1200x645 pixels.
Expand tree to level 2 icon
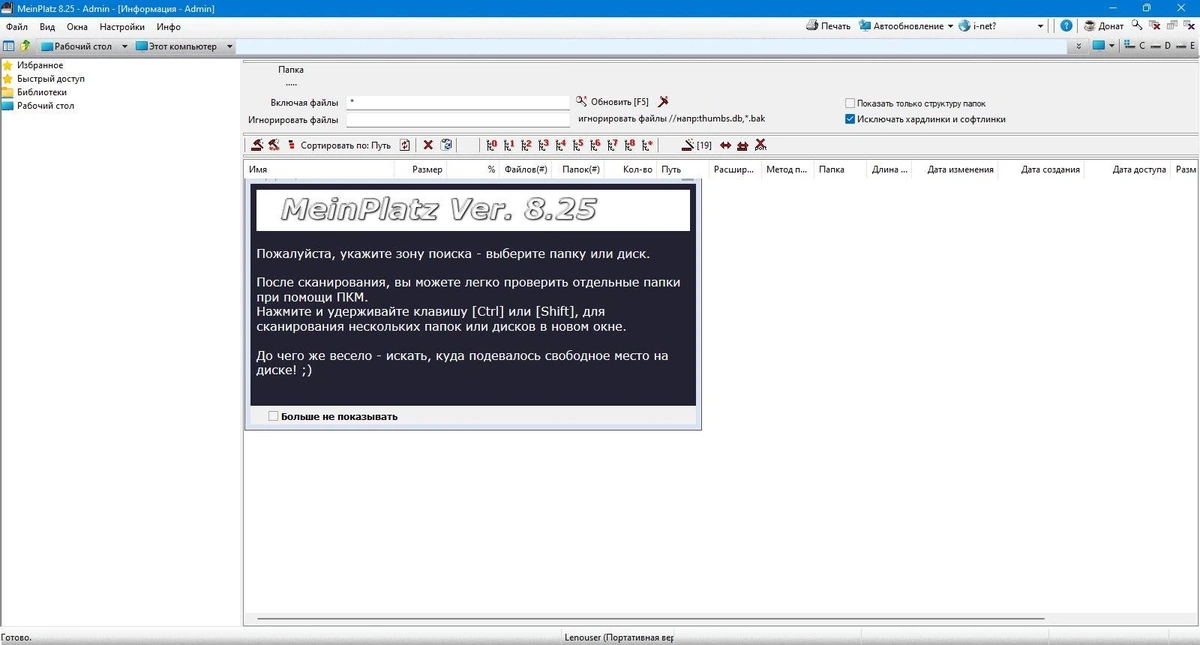point(526,145)
